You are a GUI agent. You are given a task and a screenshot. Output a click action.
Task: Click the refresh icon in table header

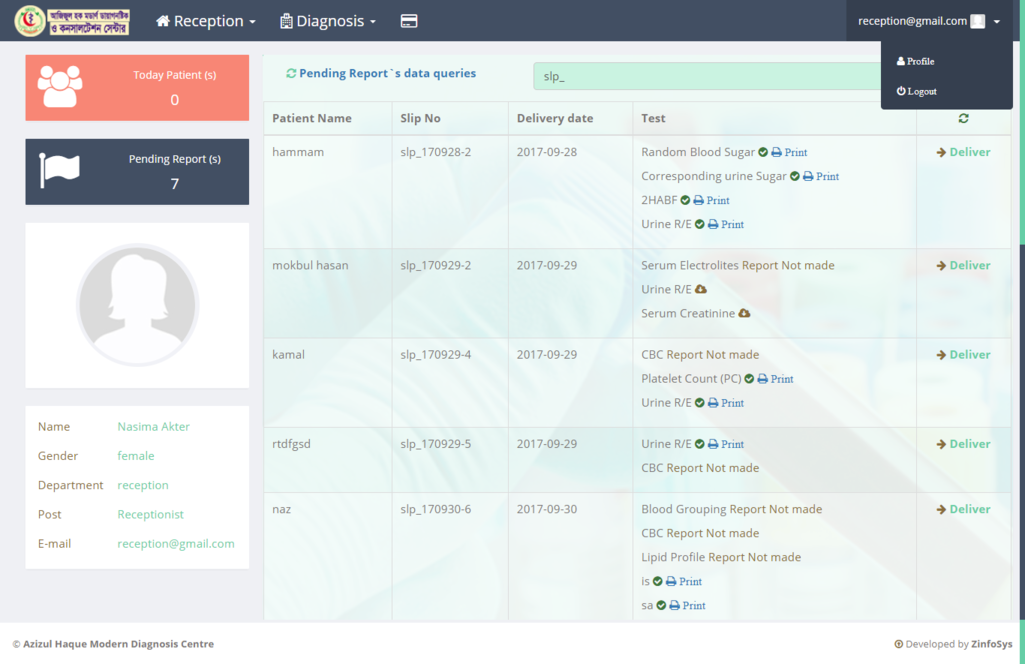tap(963, 118)
